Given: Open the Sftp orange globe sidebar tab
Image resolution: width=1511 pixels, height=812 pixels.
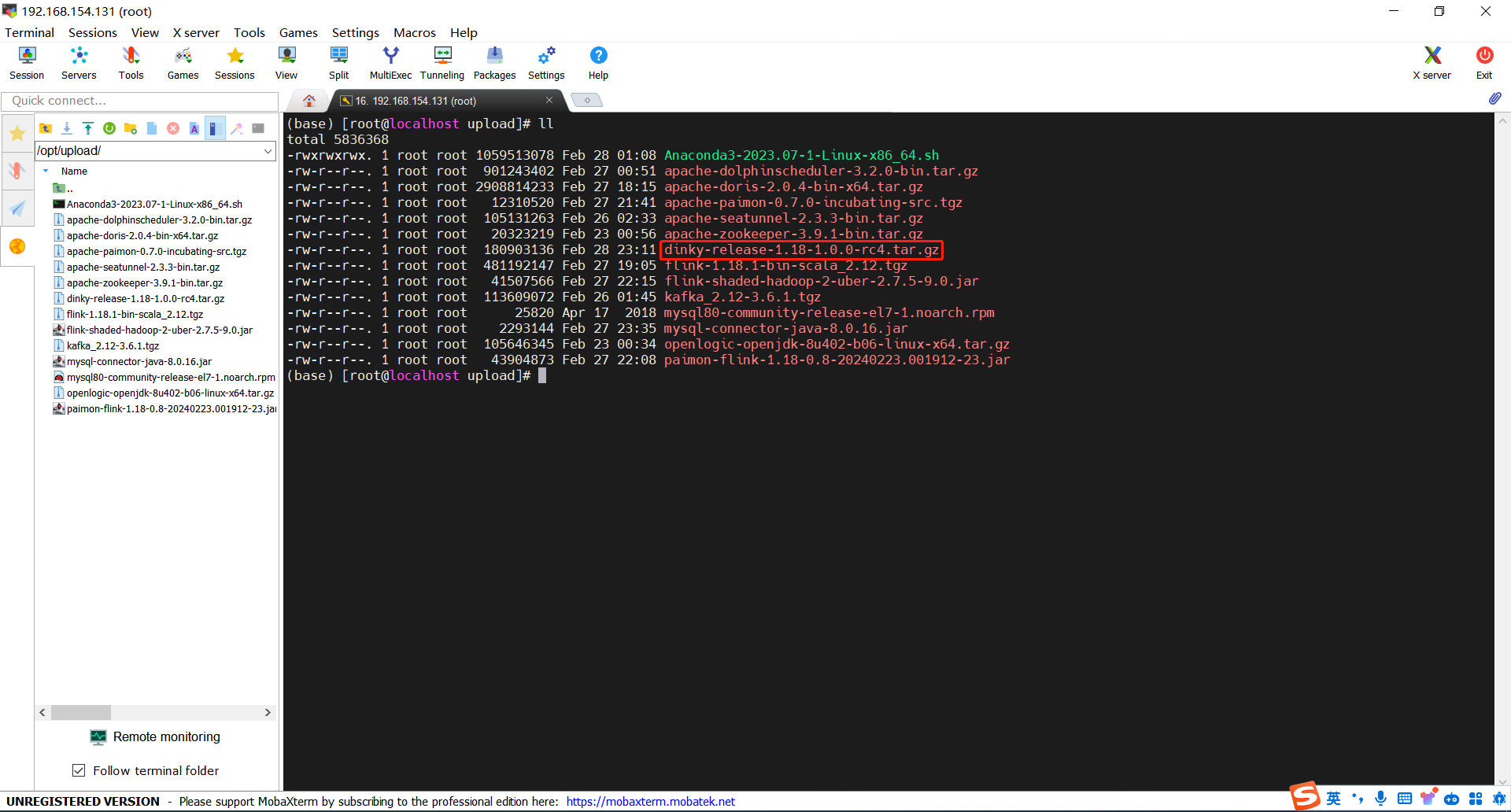Looking at the screenshot, I should (x=17, y=246).
